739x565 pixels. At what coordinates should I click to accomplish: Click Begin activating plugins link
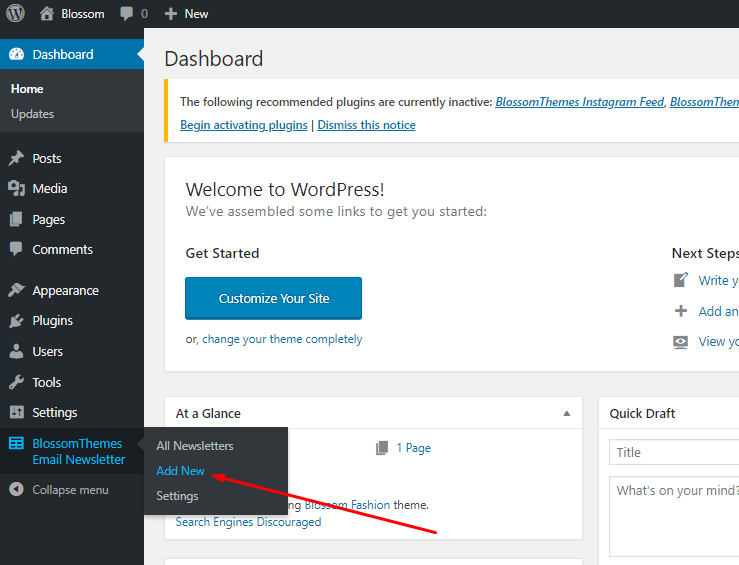pyautogui.click(x=244, y=125)
